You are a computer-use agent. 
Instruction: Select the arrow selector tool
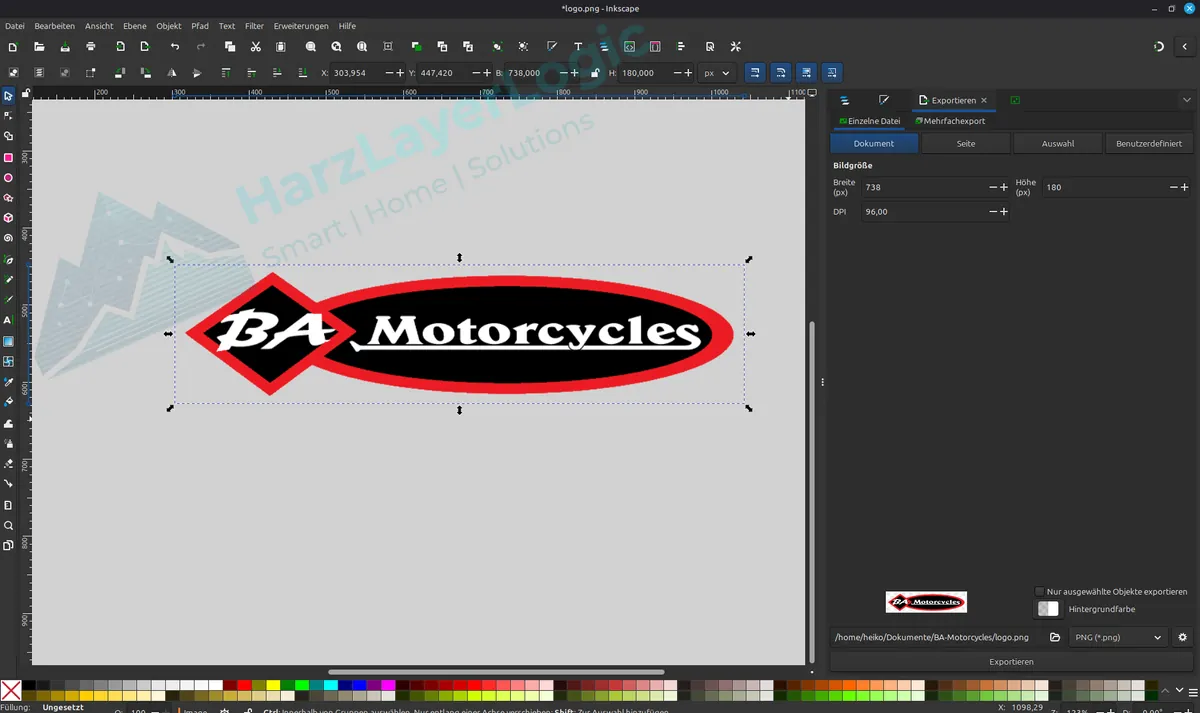coord(8,96)
